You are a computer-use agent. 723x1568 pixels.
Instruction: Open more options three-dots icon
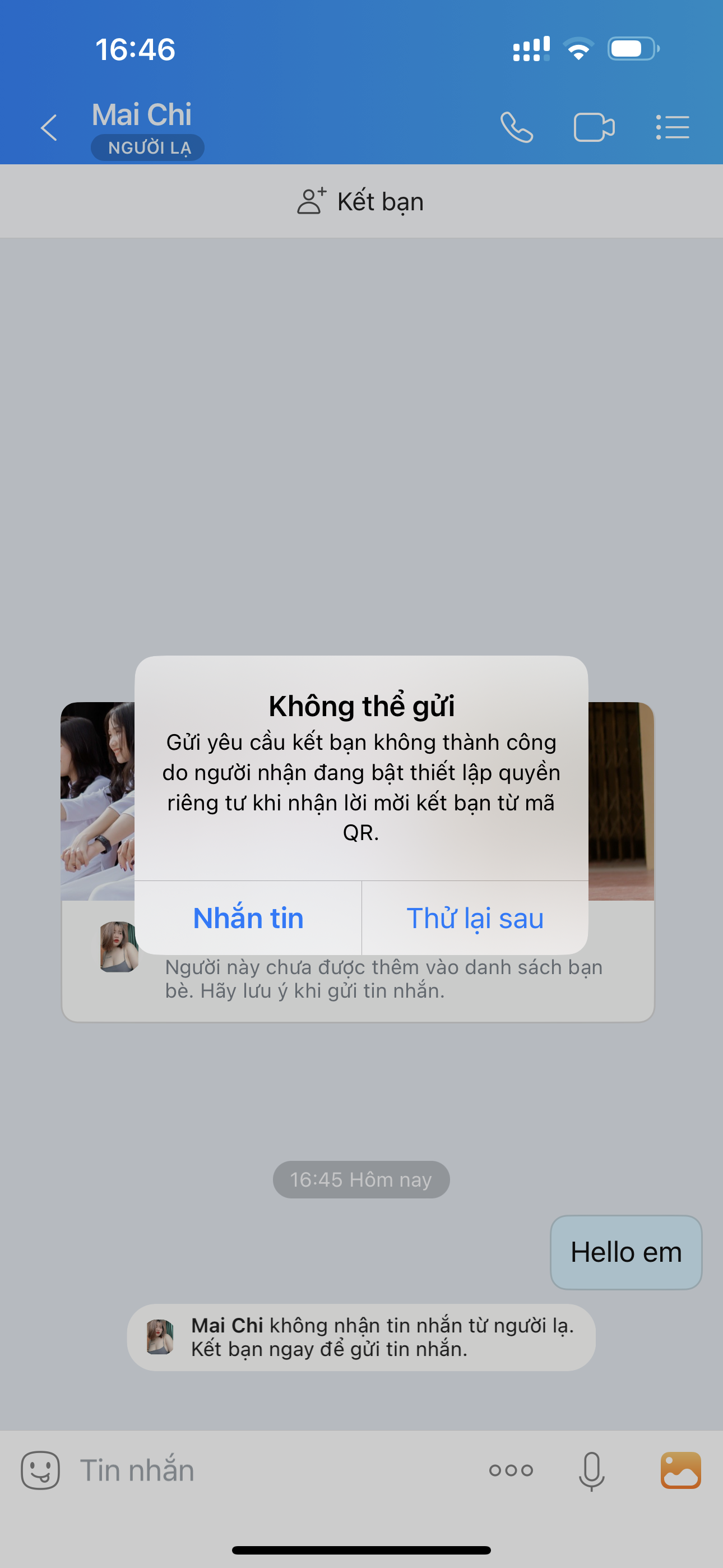click(x=511, y=1470)
